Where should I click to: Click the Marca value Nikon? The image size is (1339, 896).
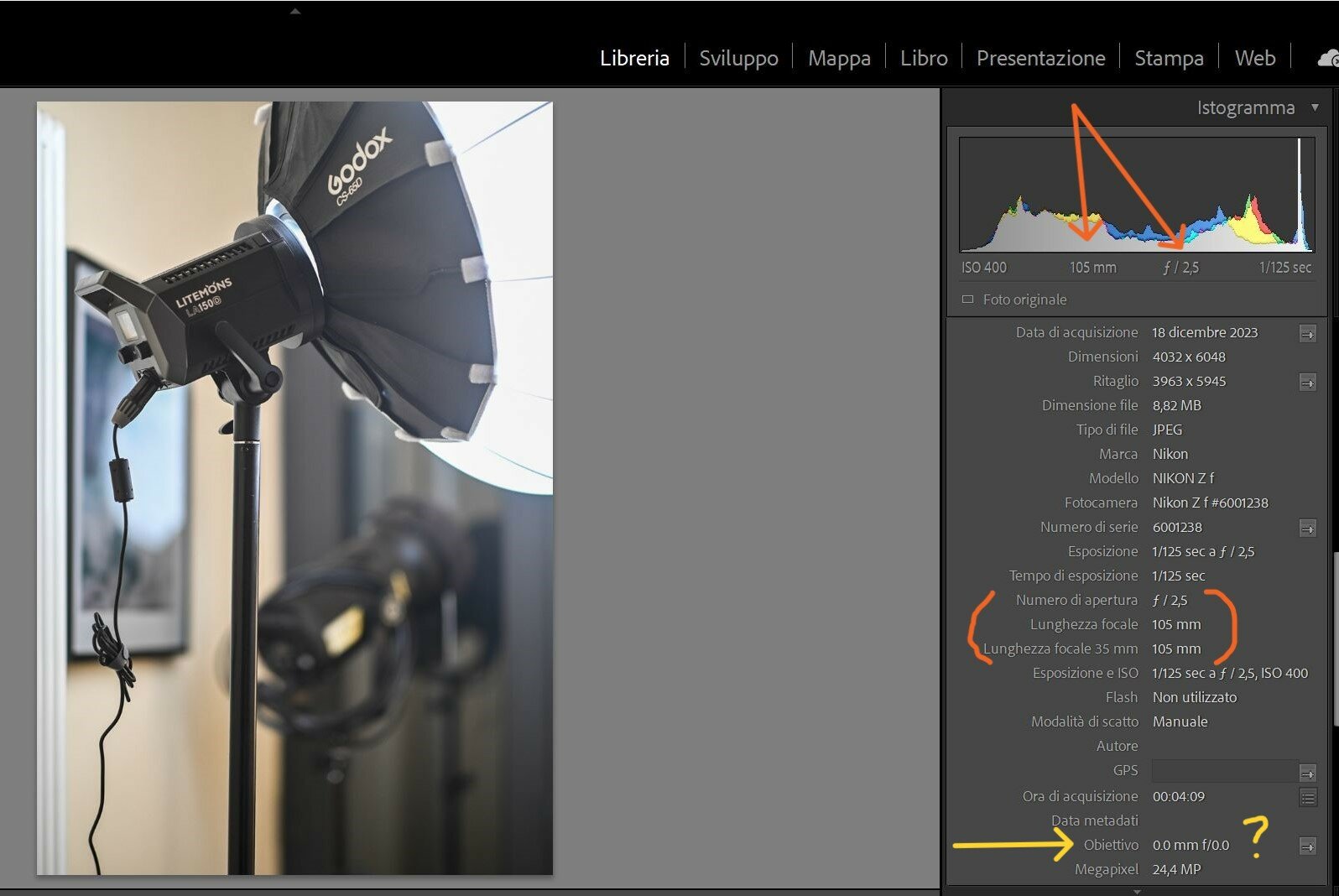point(1170,454)
